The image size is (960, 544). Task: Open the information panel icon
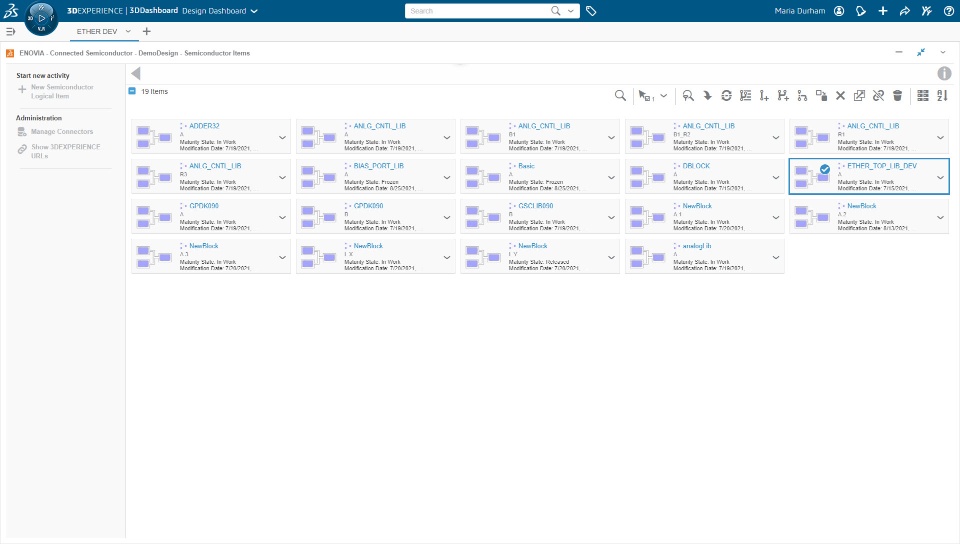coord(944,73)
